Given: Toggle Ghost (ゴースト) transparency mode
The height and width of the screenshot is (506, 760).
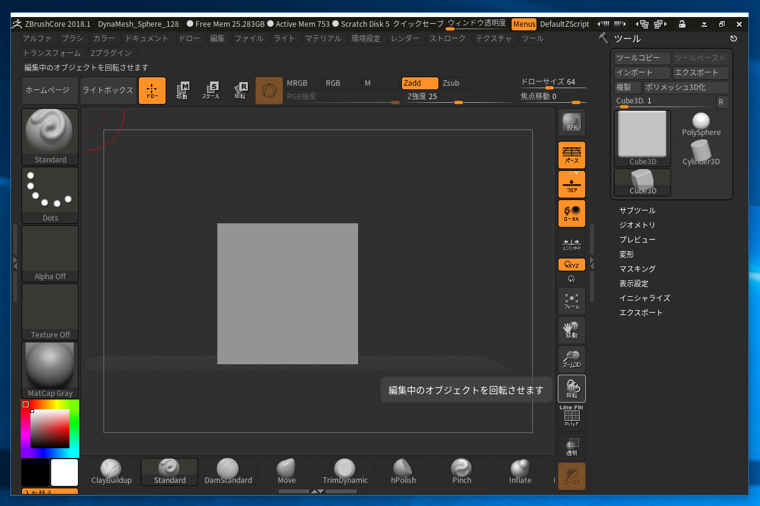Looking at the screenshot, I should (x=572, y=476).
